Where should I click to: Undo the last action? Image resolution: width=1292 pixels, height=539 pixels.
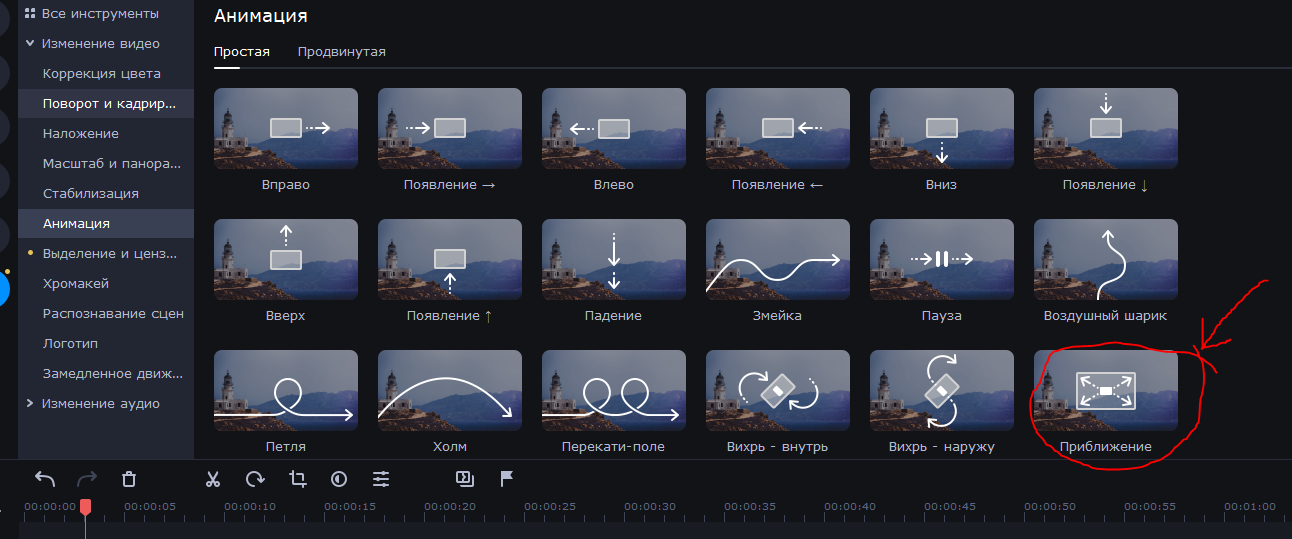(45, 479)
